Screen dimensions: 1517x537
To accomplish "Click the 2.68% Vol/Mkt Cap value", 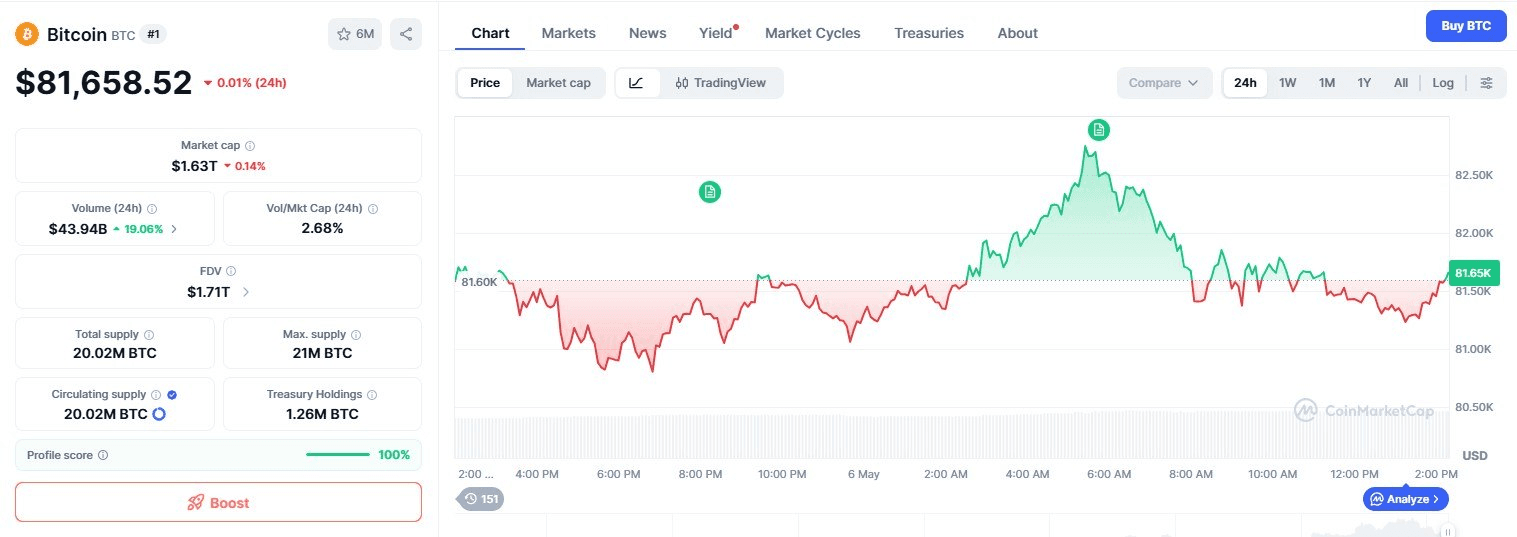I will click(x=322, y=228).
